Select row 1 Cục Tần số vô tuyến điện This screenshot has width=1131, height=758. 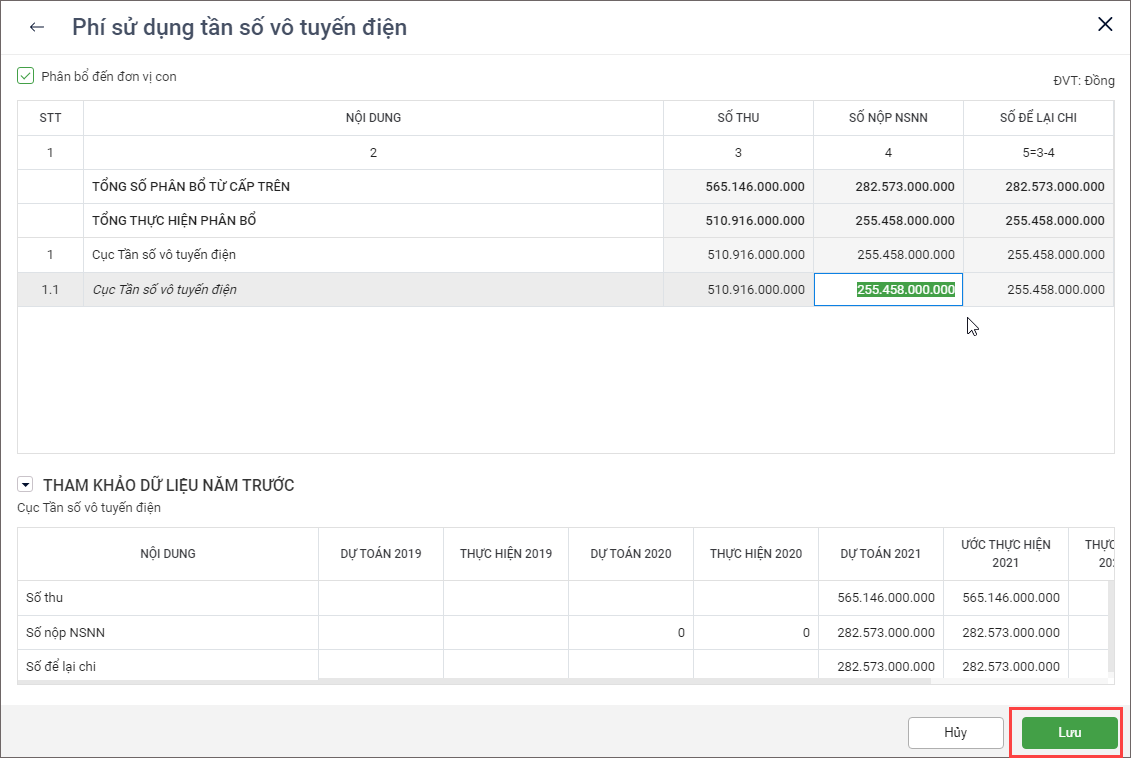point(164,255)
